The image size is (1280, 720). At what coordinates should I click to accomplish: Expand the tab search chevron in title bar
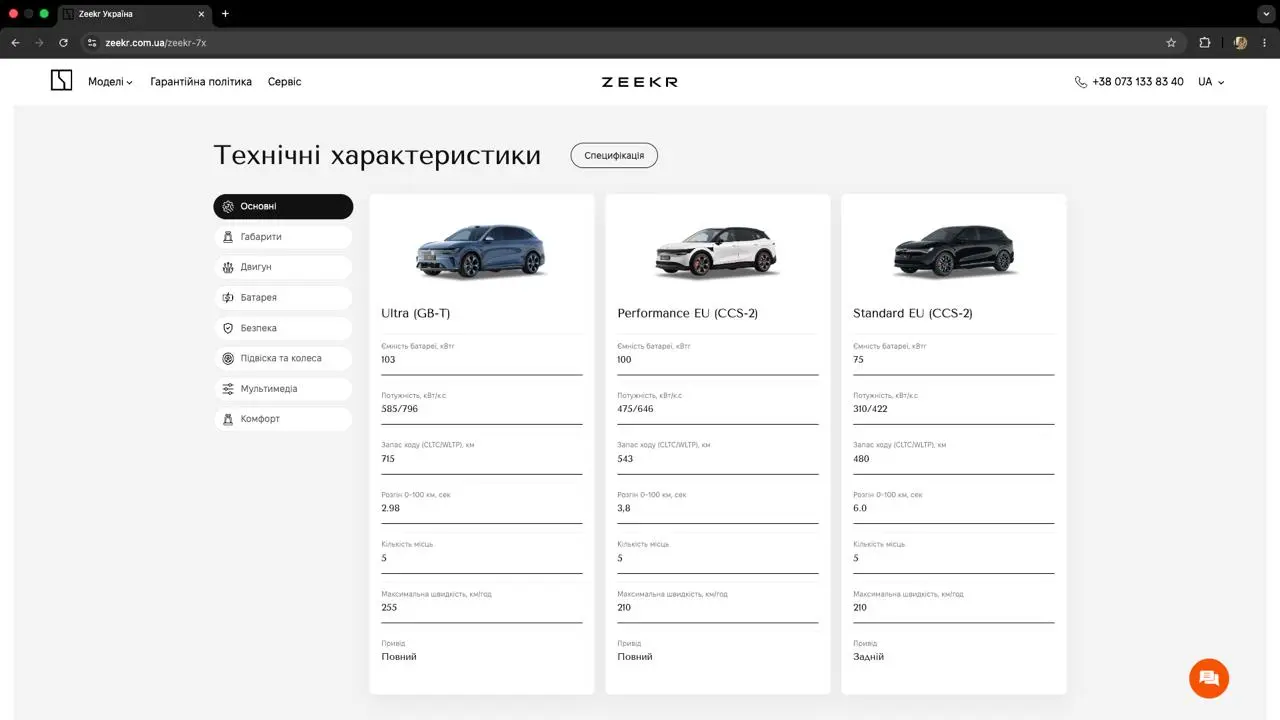tap(1264, 14)
